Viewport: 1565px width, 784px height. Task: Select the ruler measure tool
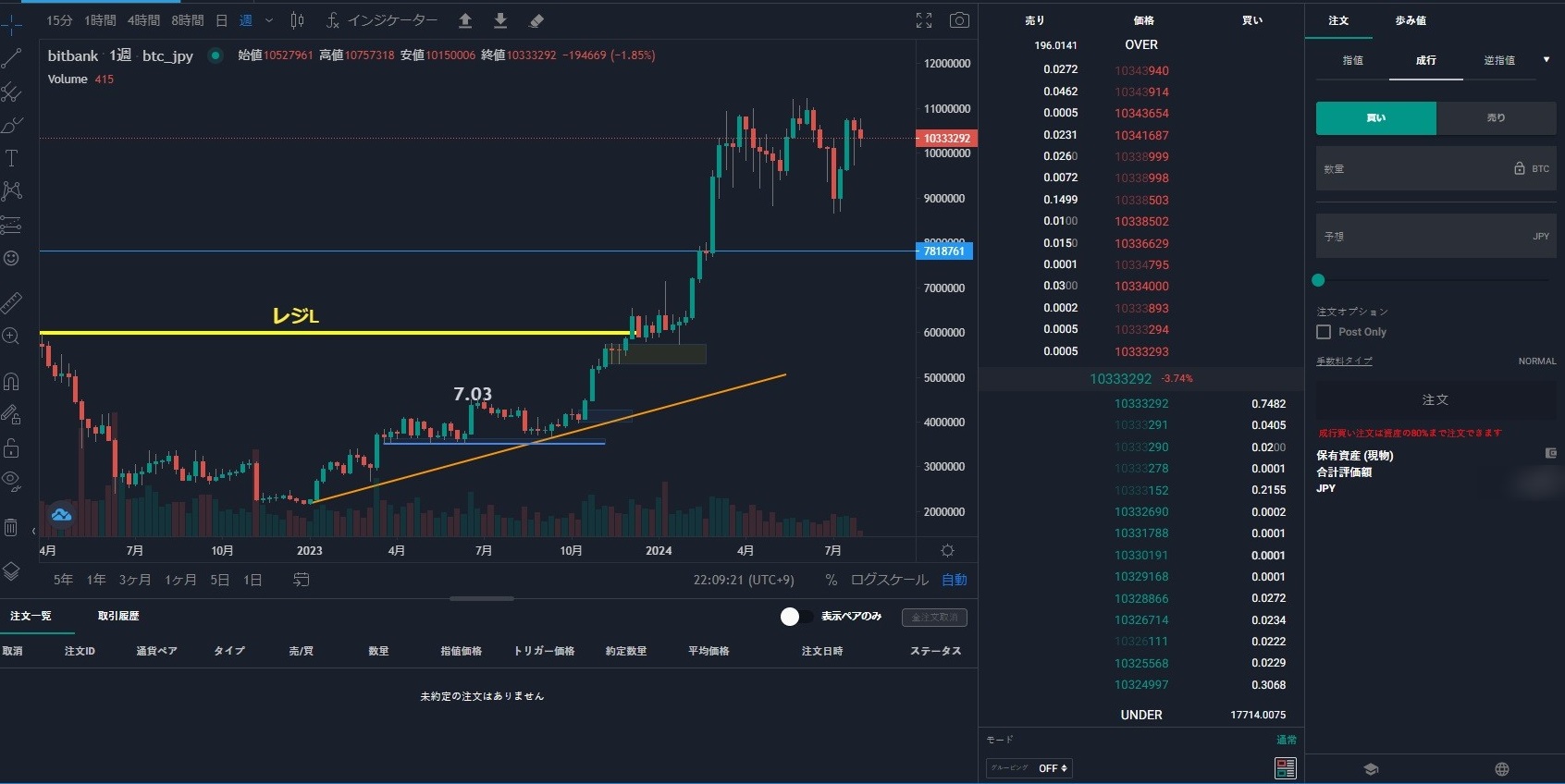coord(11,301)
